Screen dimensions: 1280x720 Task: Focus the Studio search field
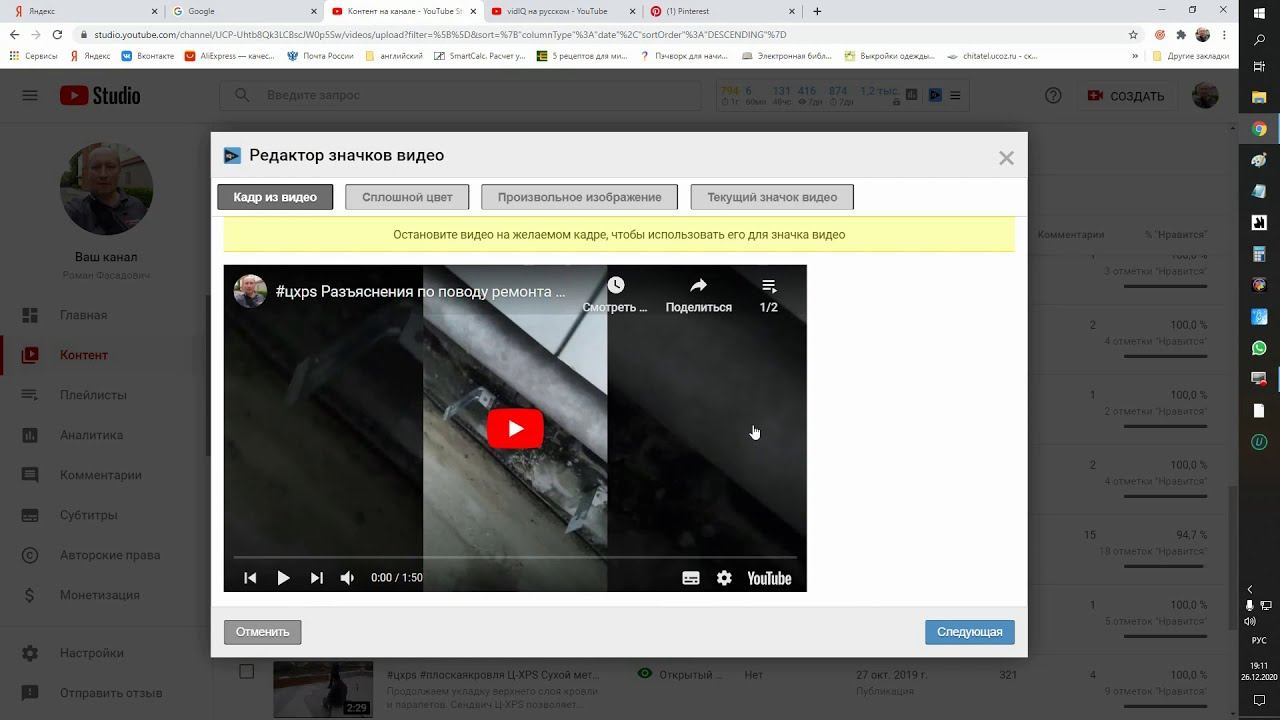(x=461, y=96)
